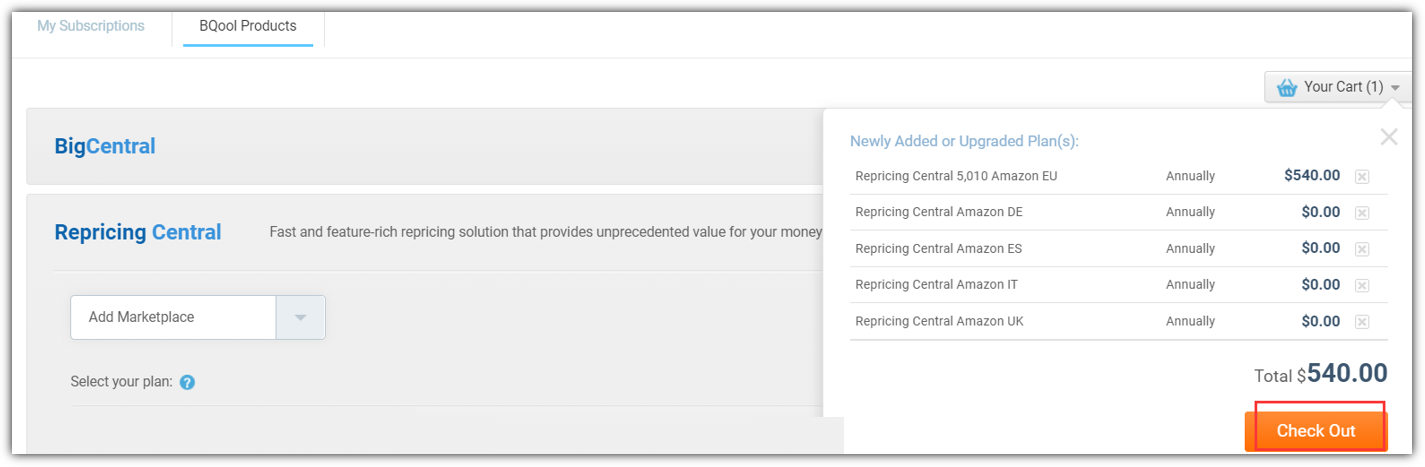This screenshot has height=467, width=1425.
Task: Click the Select your plan label
Action: [121, 382]
